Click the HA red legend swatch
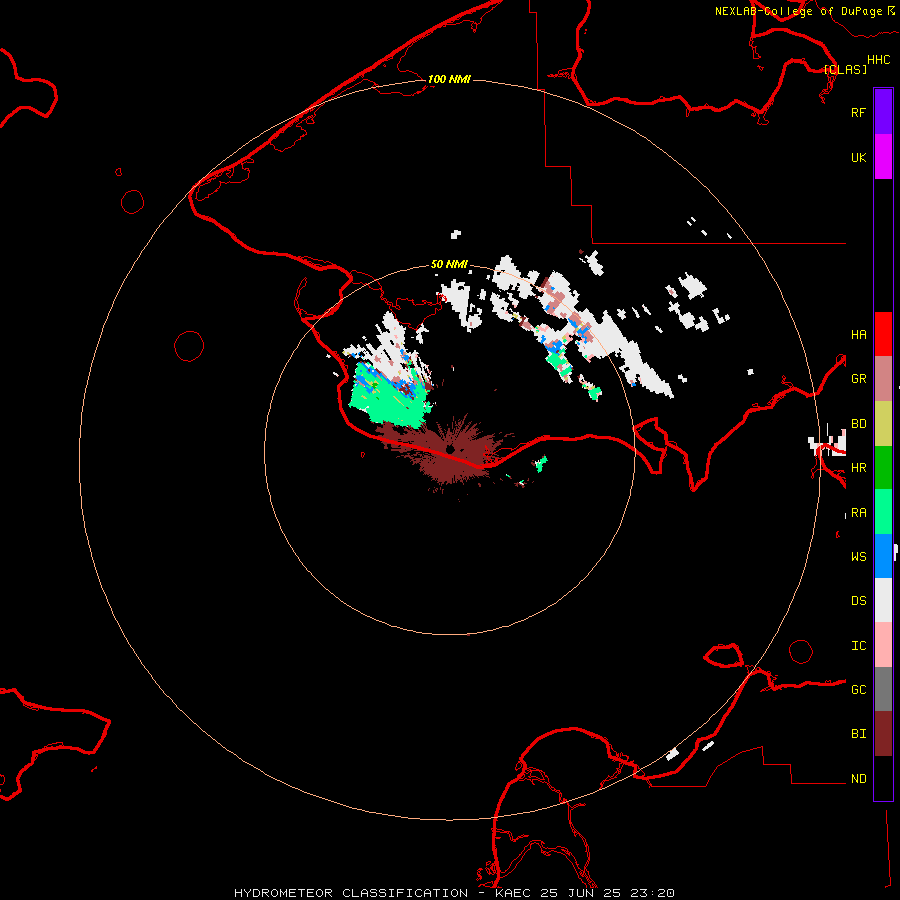Screen dimensions: 900x900 (883, 334)
